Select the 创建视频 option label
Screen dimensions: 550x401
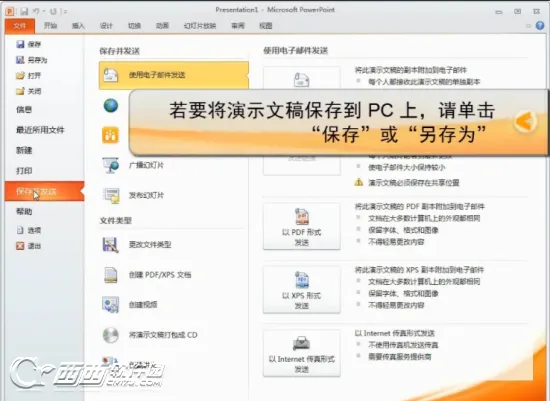143,305
